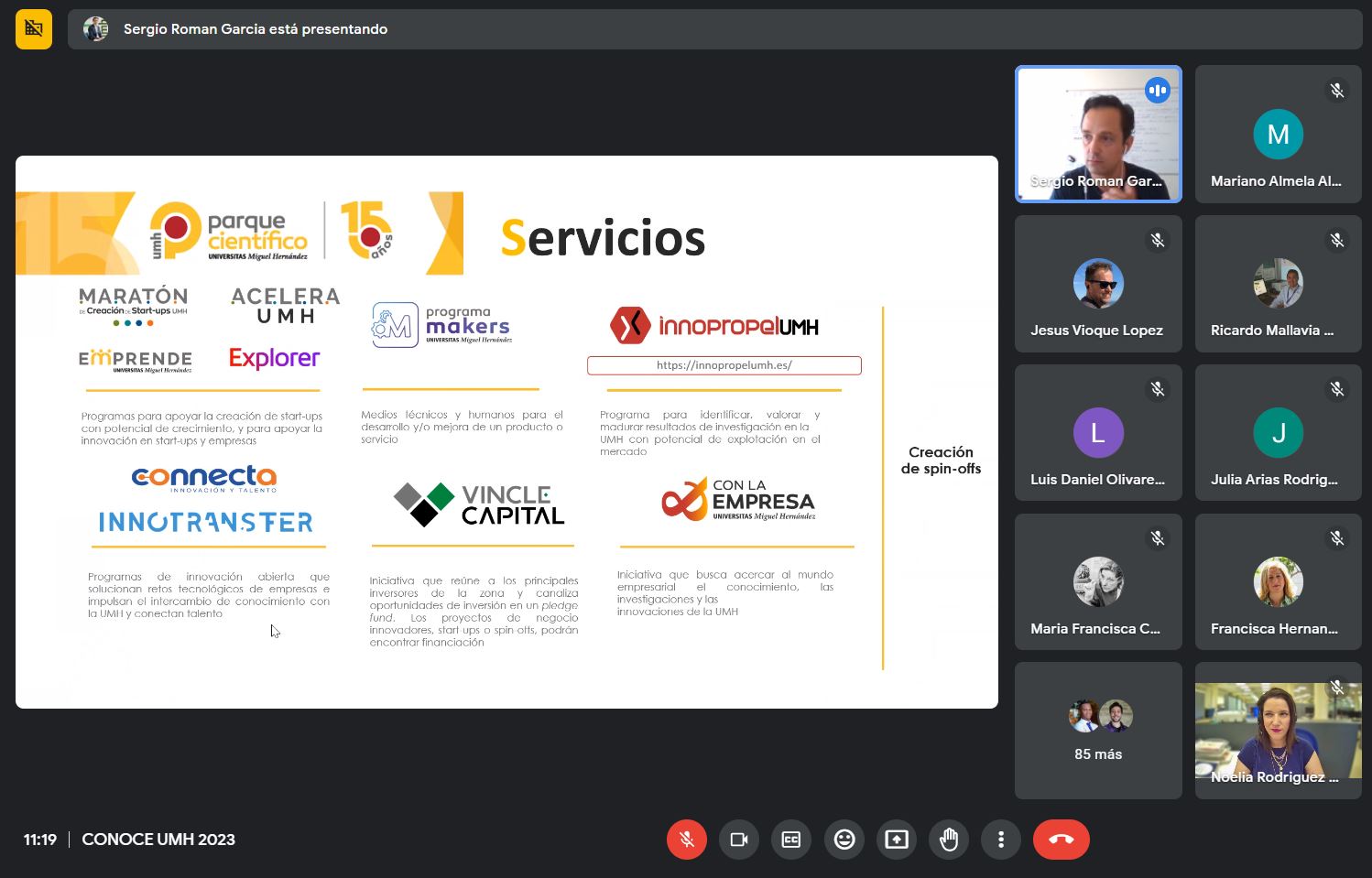Select Noelia Rodriguez's video tile
1372x878 pixels.
(1278, 731)
